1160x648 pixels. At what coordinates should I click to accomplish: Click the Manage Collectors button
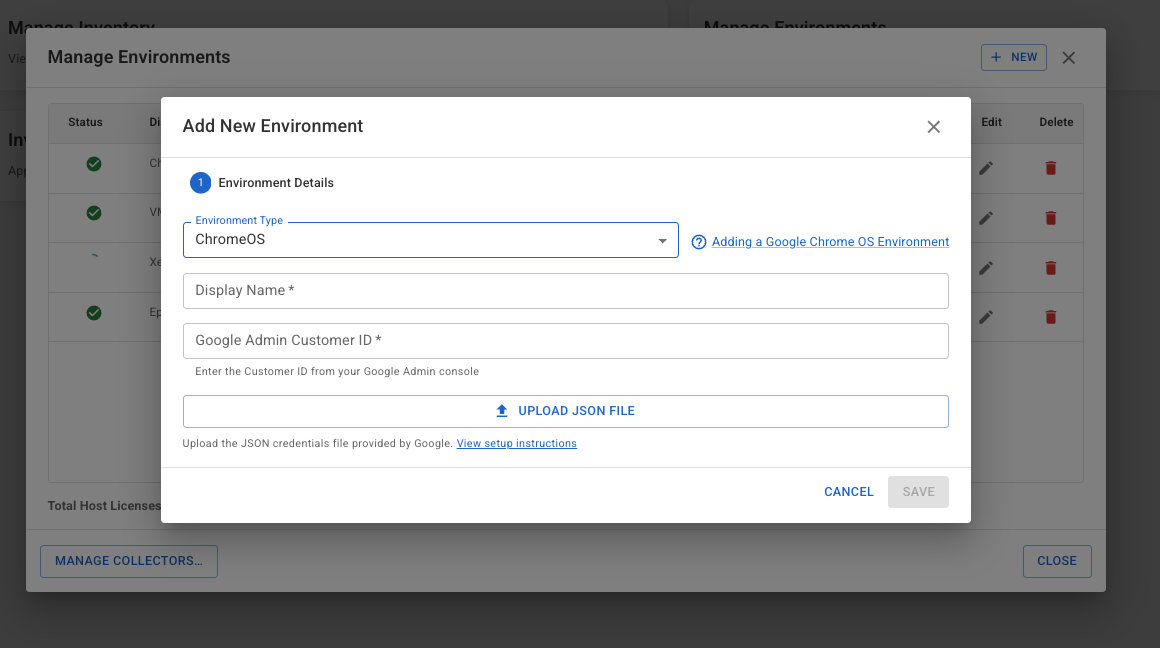click(x=129, y=561)
